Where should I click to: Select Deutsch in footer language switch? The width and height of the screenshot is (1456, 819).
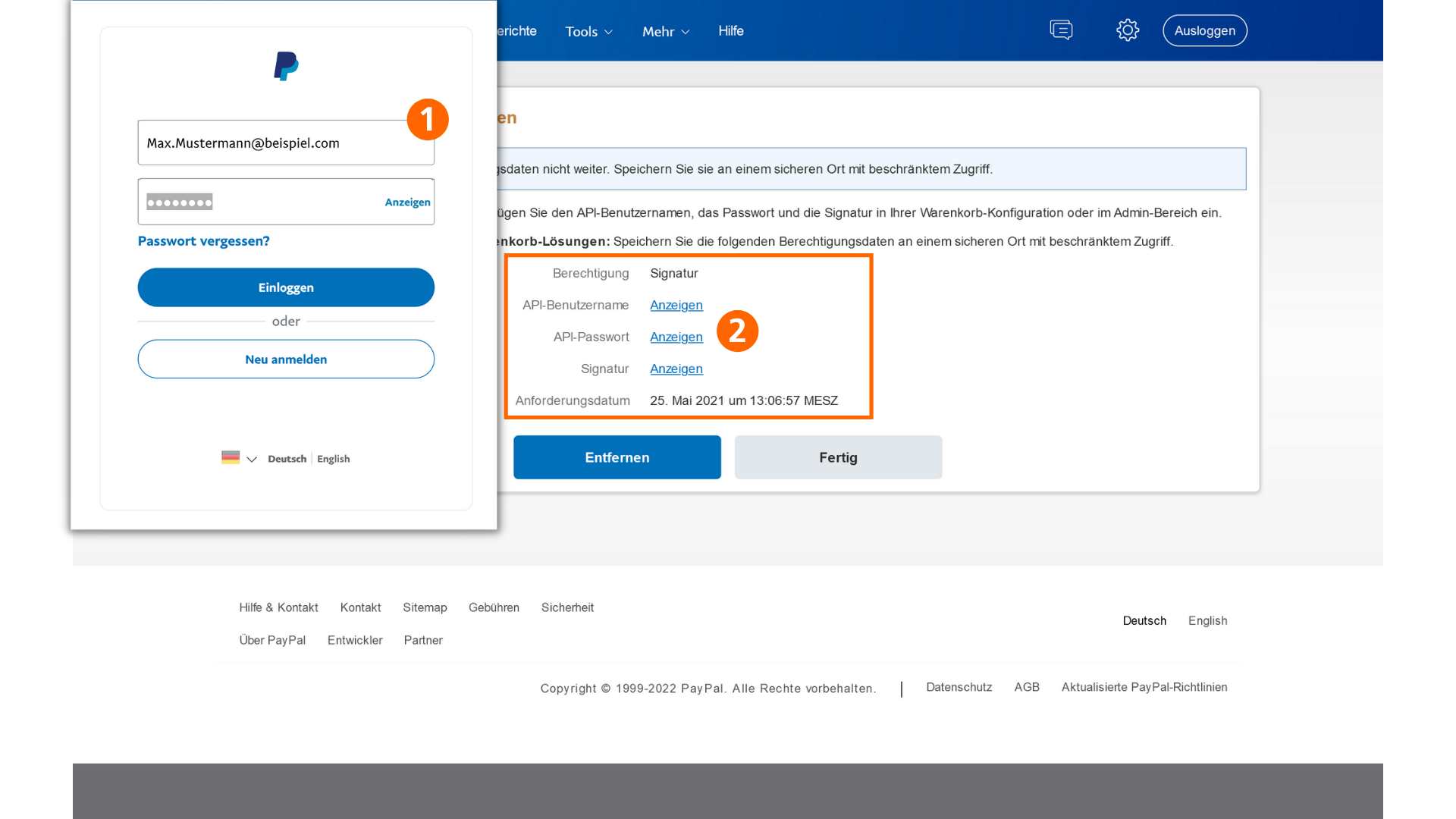pyautogui.click(x=1144, y=620)
